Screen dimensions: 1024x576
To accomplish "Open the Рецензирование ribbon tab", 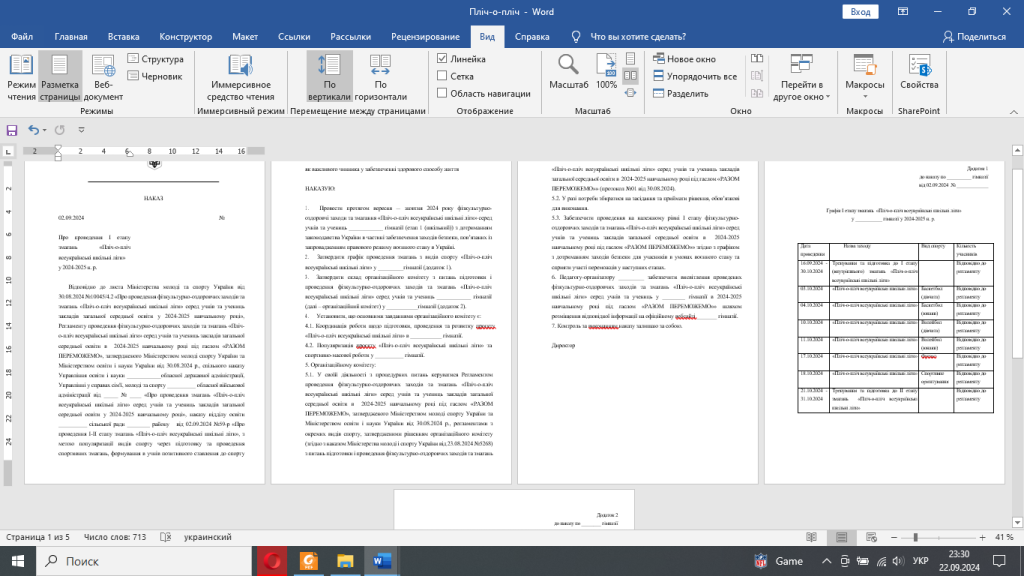I will click(x=425, y=37).
